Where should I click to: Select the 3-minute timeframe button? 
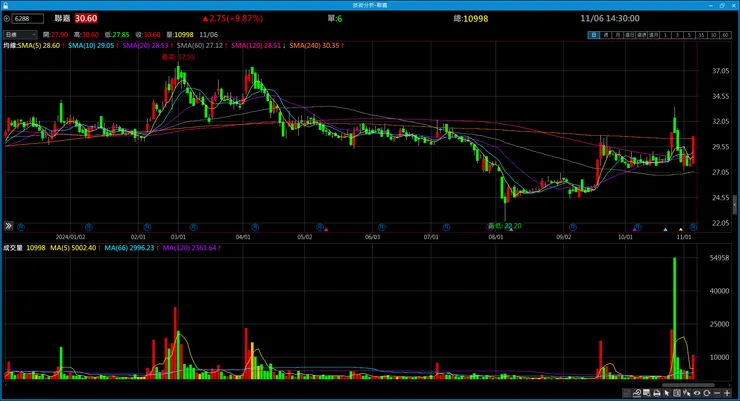677,35
